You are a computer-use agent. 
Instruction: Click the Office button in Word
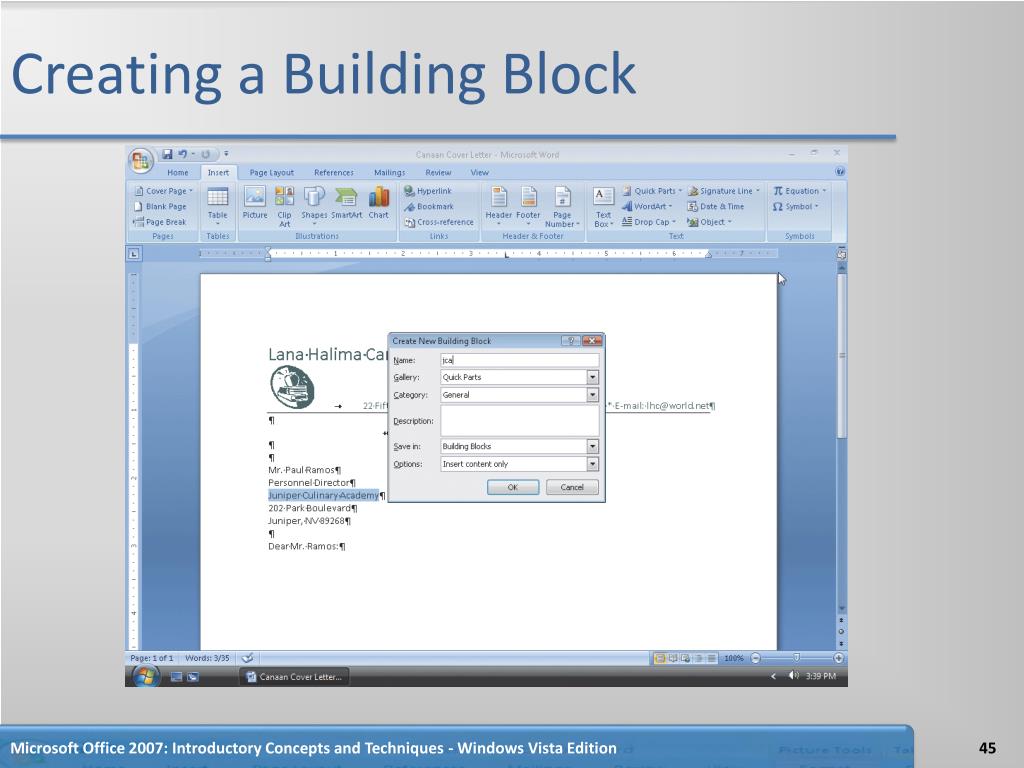click(x=140, y=161)
